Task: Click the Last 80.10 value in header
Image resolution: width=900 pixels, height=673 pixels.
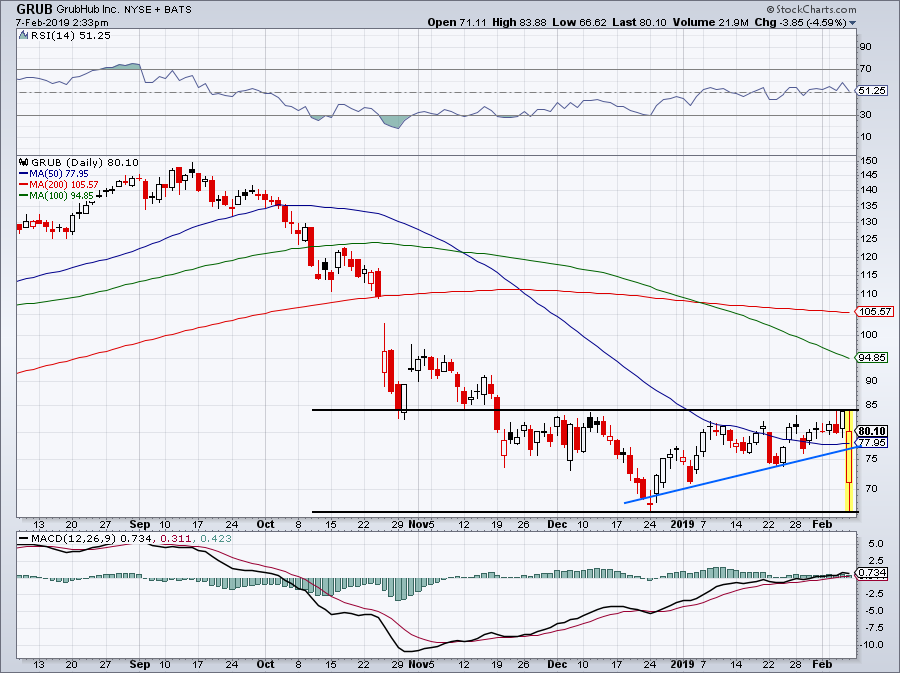Action: coord(639,22)
